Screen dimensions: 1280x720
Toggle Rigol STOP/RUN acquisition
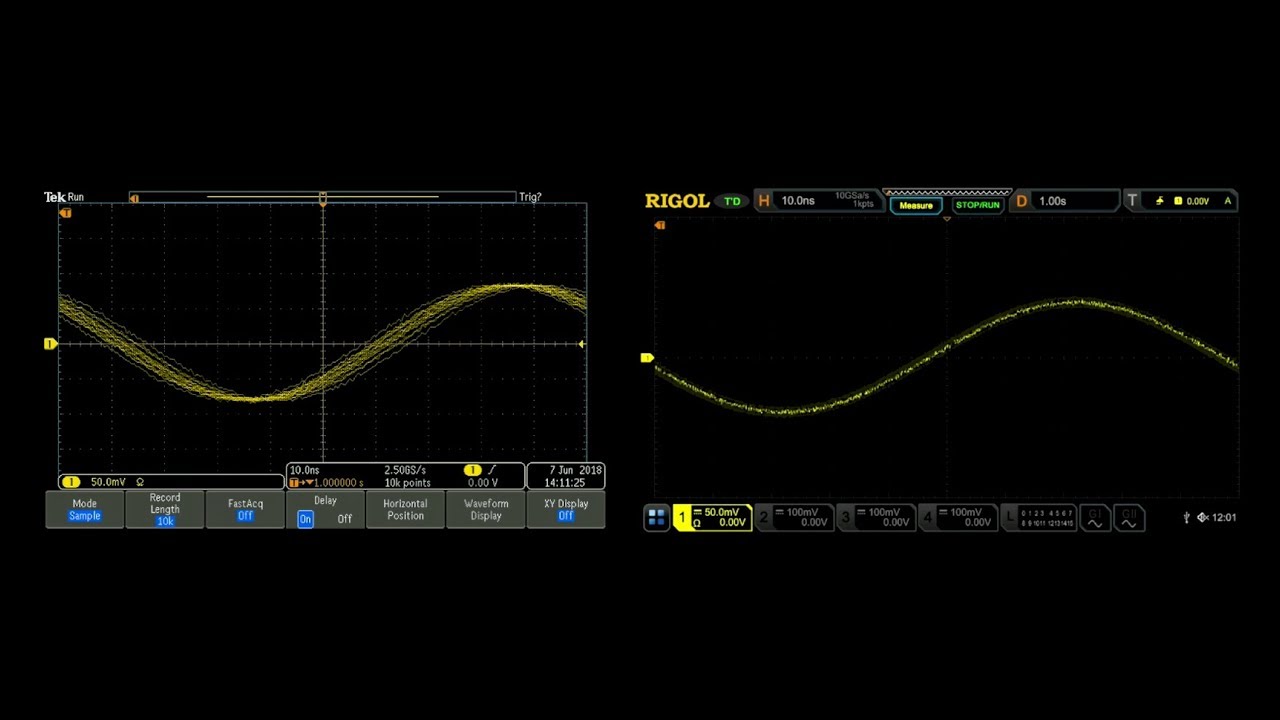pos(977,205)
